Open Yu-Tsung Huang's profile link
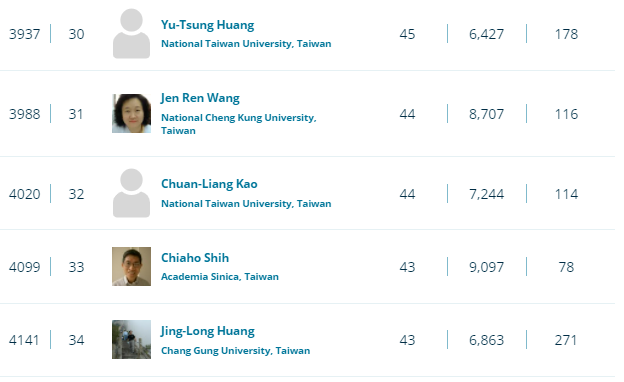 (207, 25)
